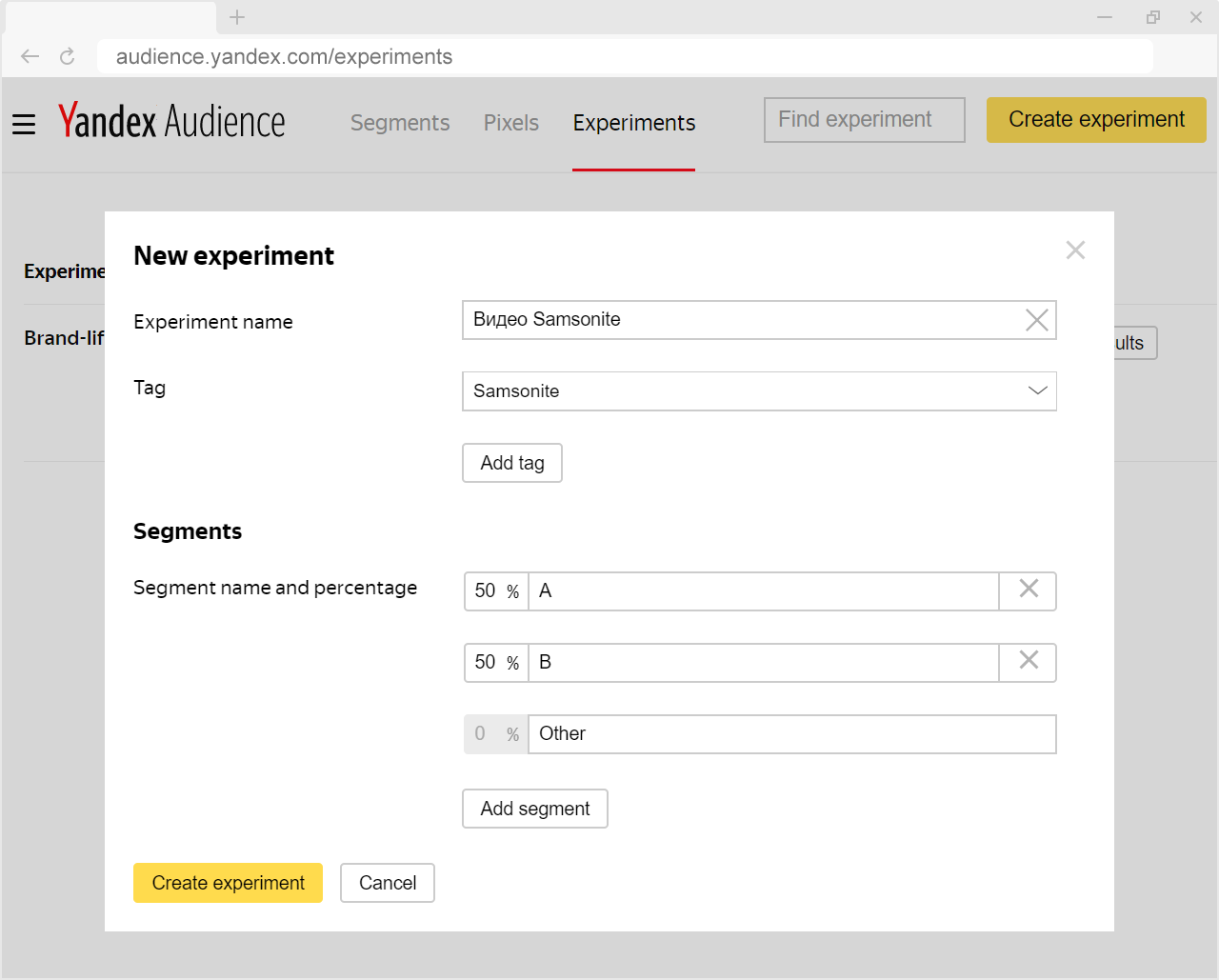Click the browser back arrow
Image resolution: width=1219 pixels, height=980 pixels.
pyautogui.click(x=30, y=57)
